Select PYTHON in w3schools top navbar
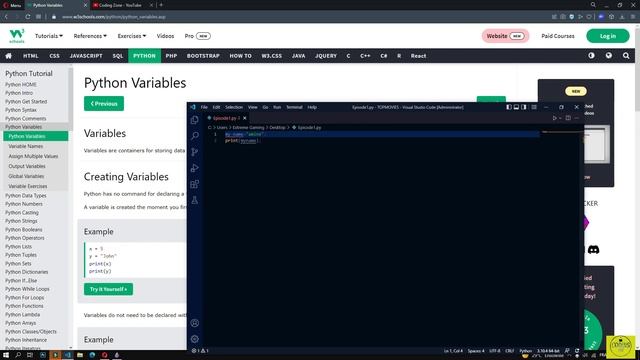640x360 pixels. tap(144, 56)
